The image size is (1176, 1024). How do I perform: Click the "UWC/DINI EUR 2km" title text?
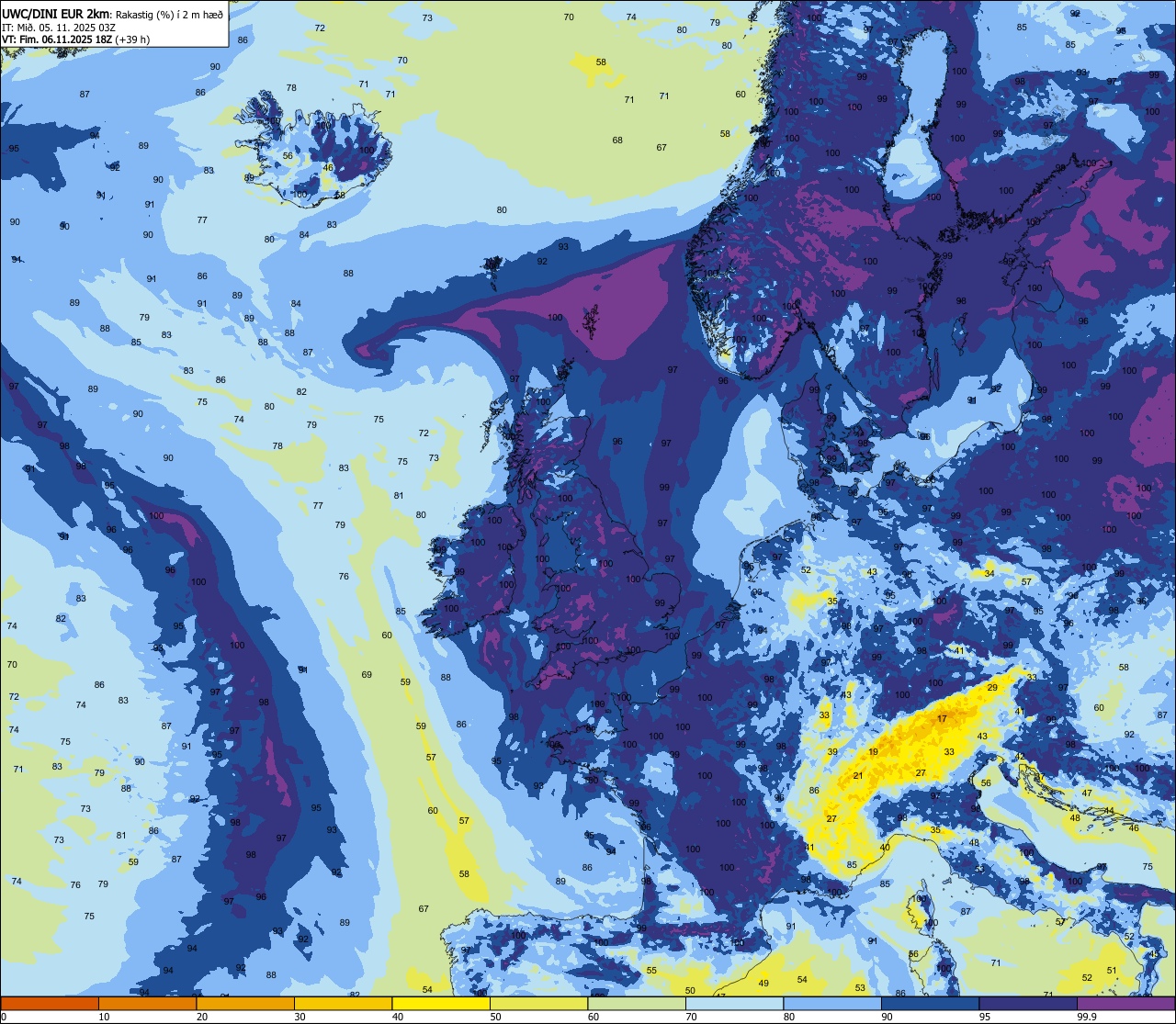click(x=56, y=13)
